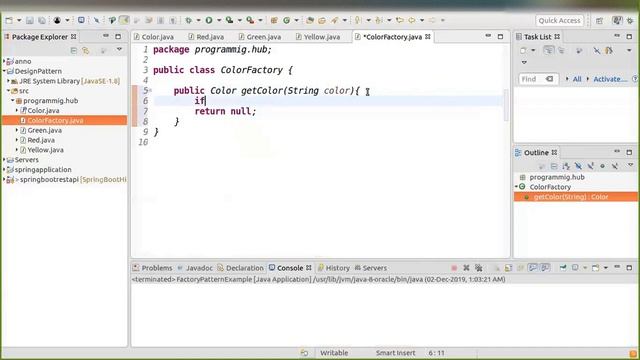
Task: Toggle Hide Completed Tasks in Task List
Action: (x=597, y=50)
